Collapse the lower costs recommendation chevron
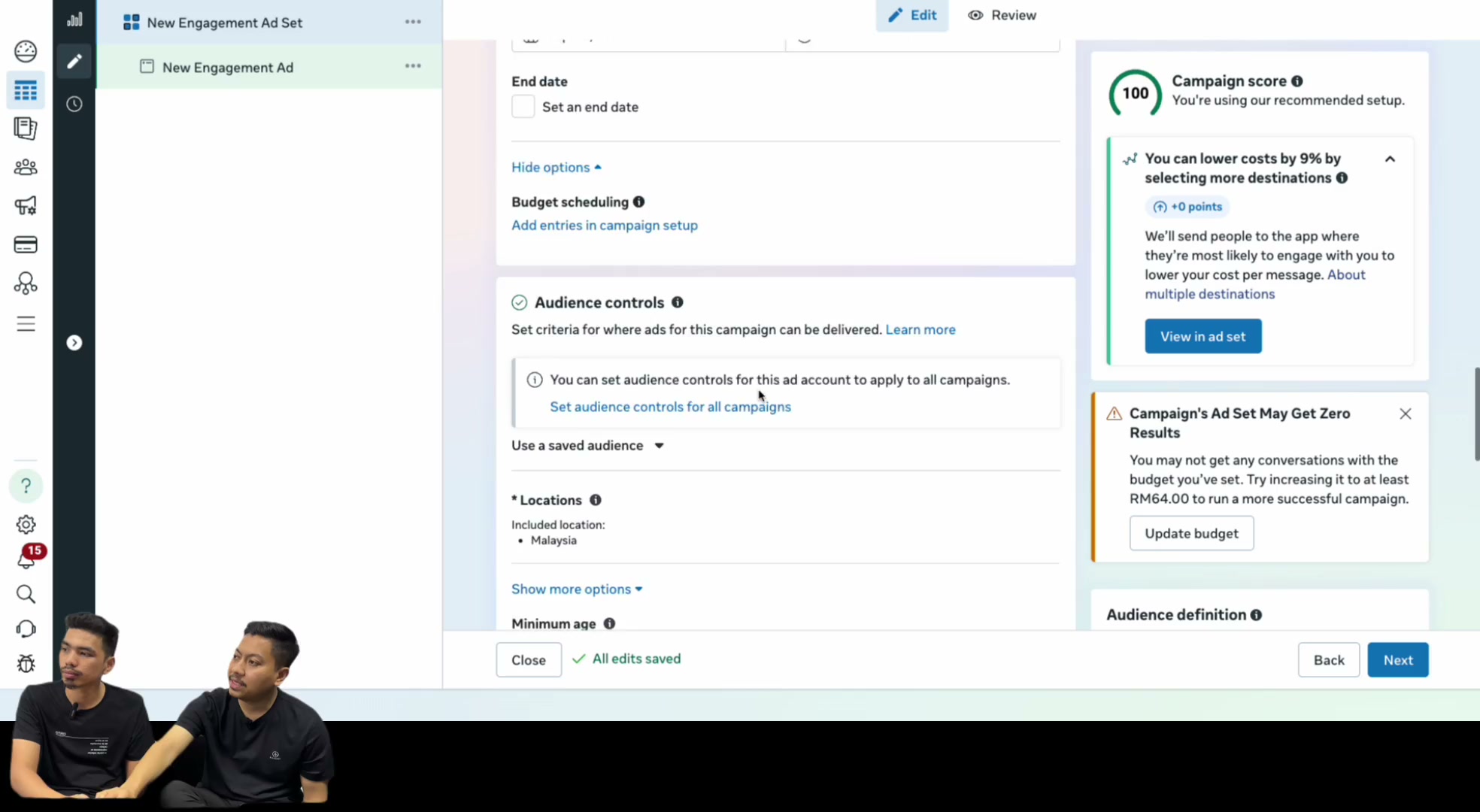Screen dimensions: 1480x812 pyautogui.click(x=1390, y=159)
